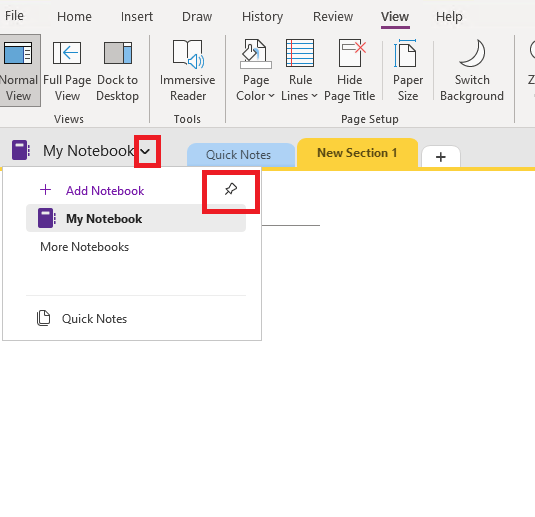The height and width of the screenshot is (517, 535).
Task: Select My Notebook in the notebook list
Action: 136,218
